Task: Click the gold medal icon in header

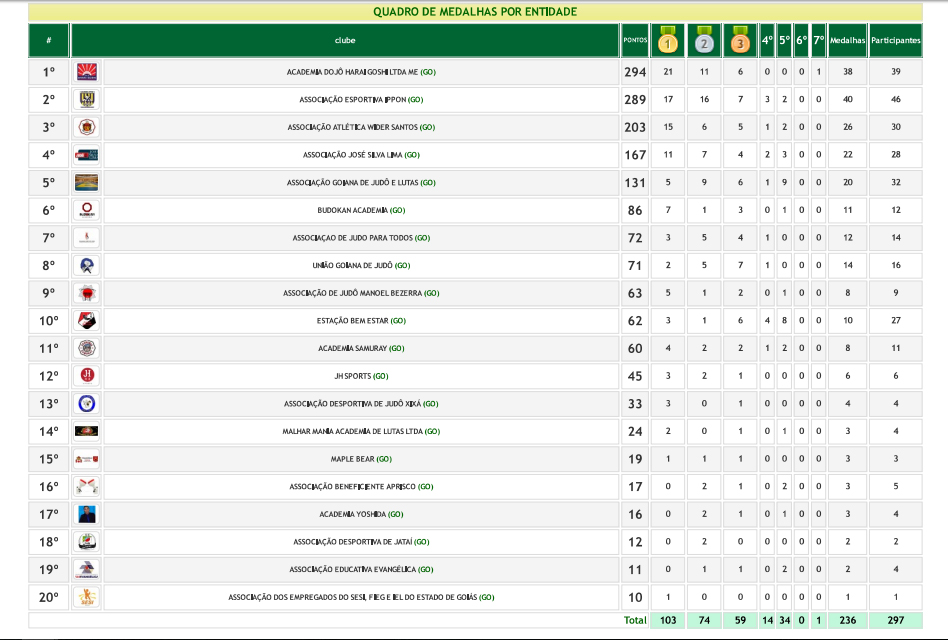Action: (x=668, y=41)
